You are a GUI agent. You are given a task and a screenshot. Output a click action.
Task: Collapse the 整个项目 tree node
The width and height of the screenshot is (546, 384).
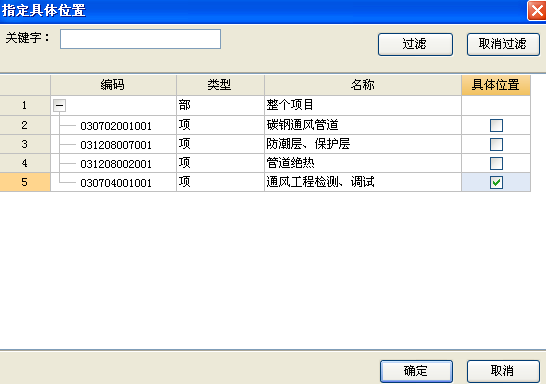pos(60,105)
